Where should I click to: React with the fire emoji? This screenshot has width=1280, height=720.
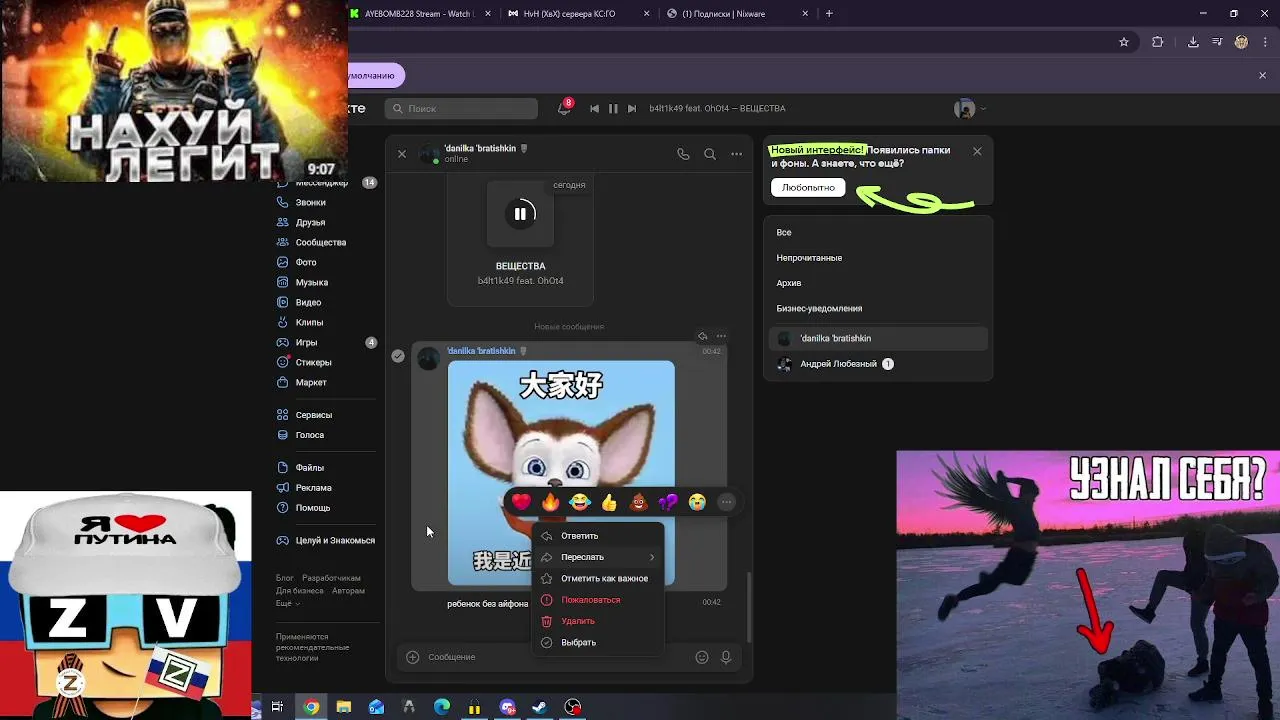point(550,502)
